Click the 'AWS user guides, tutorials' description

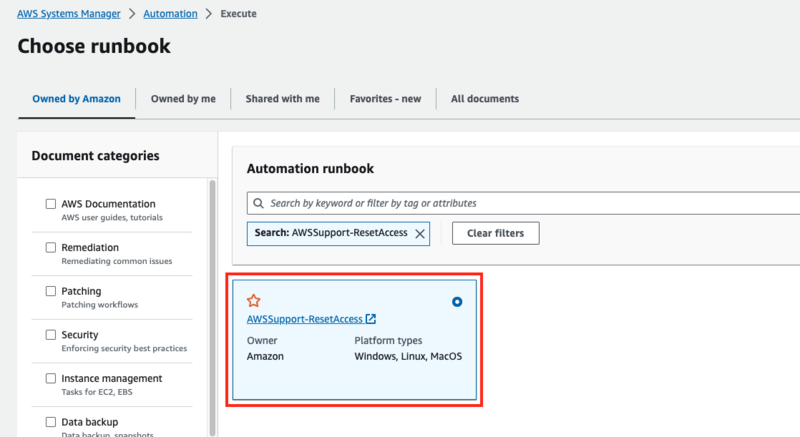point(112,217)
